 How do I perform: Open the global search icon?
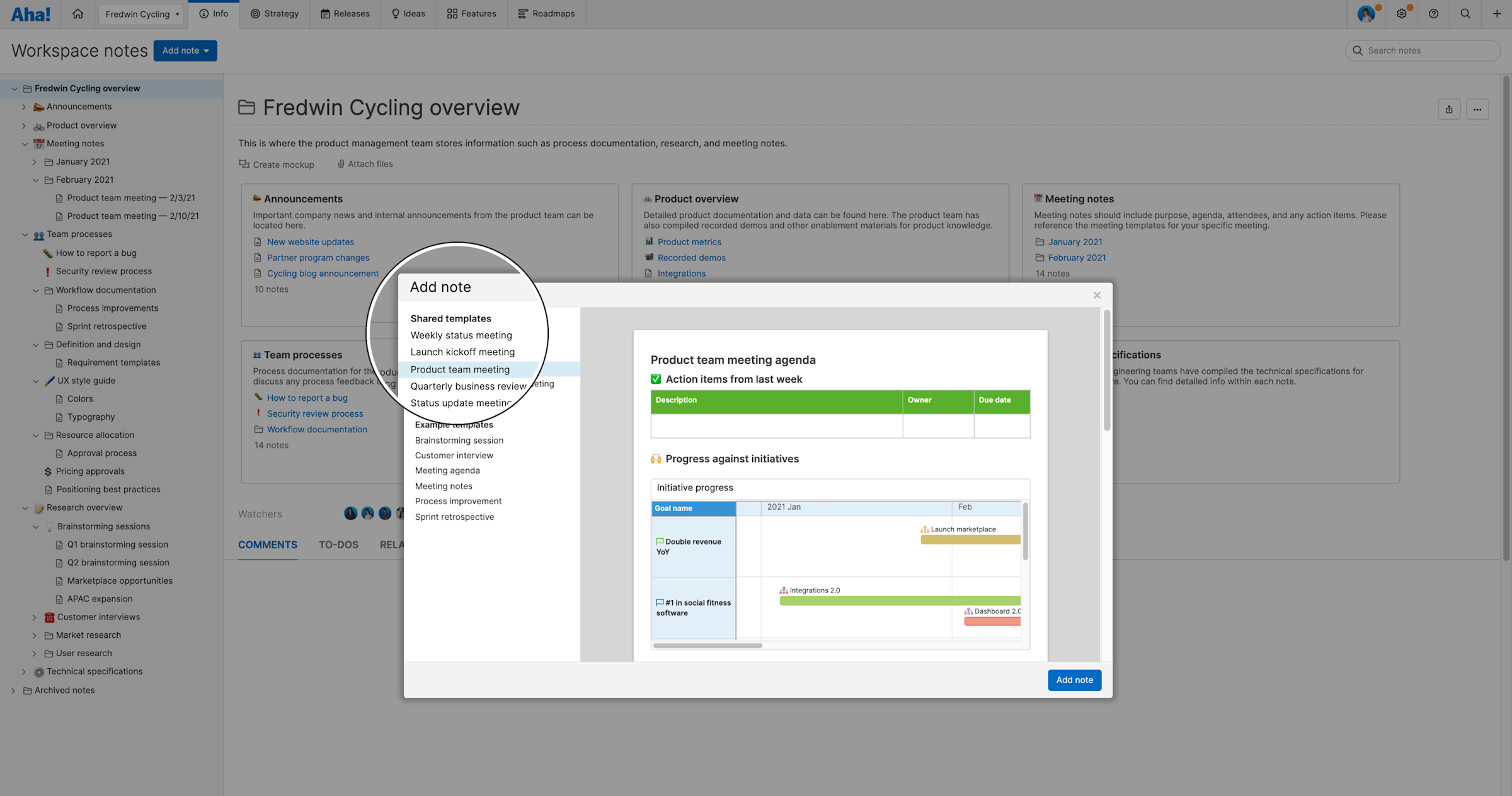point(1465,13)
